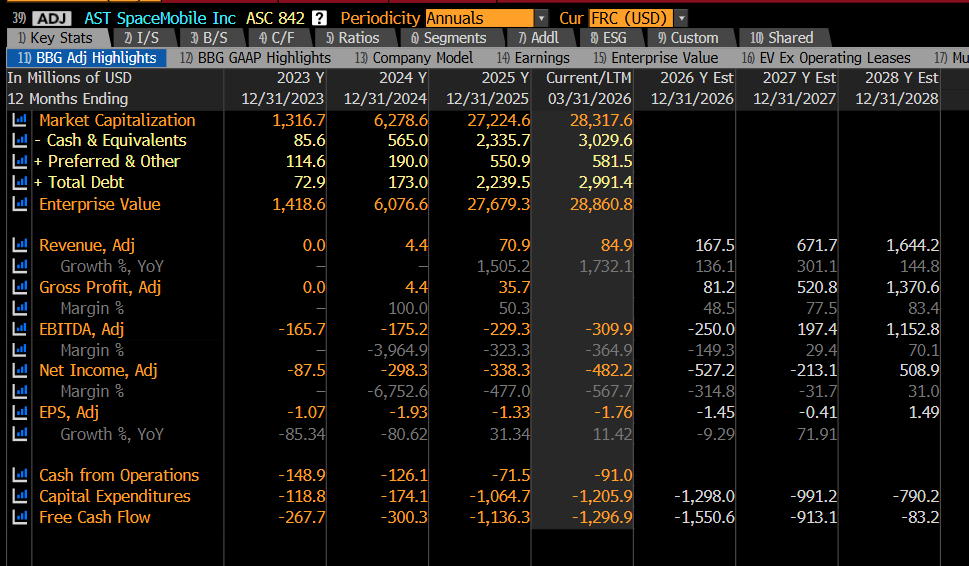Screen dimensions: 969x566
Task: Open chart icon beside net income Margin %
Action: (20, 391)
